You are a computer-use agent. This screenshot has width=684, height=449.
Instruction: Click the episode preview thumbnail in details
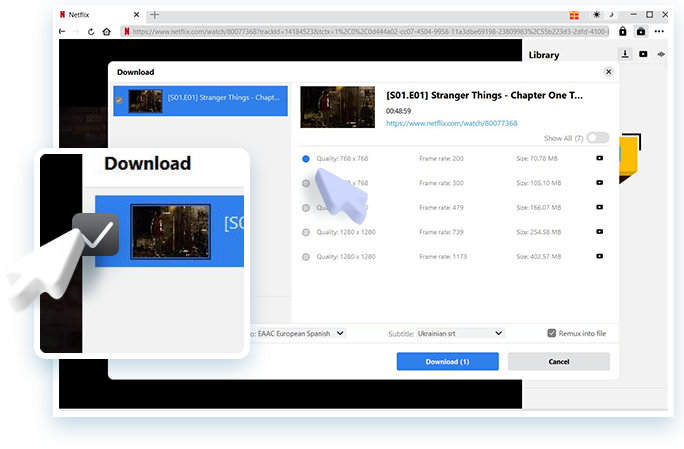coord(337,107)
